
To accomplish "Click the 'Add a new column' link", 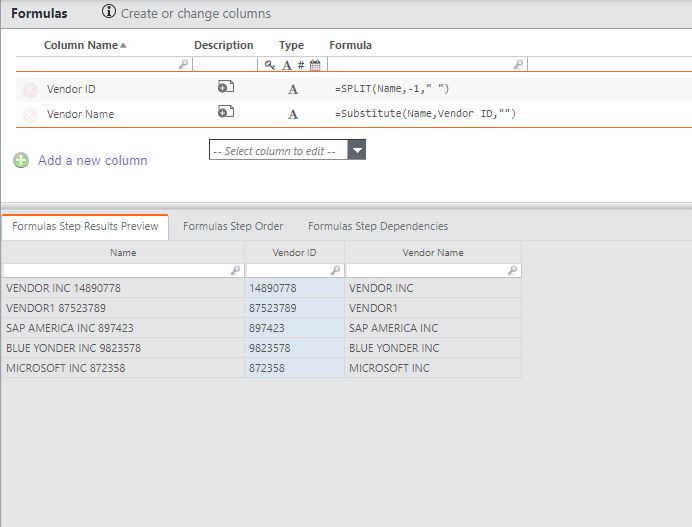I will [92, 160].
